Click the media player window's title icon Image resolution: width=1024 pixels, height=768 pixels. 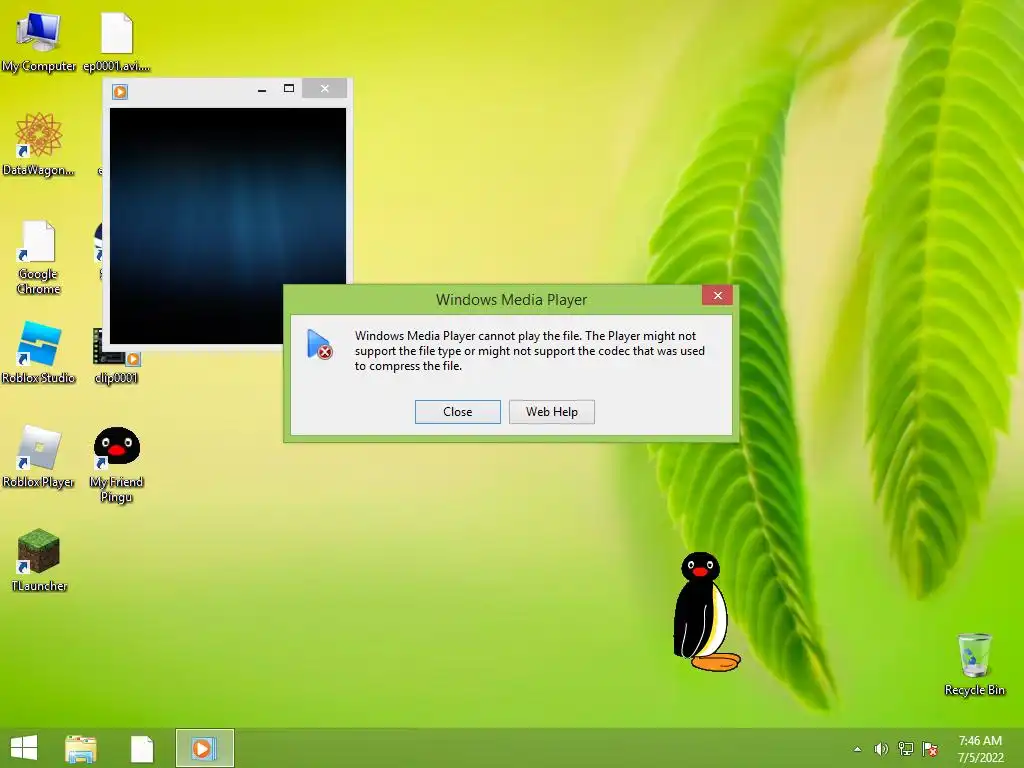click(x=120, y=91)
